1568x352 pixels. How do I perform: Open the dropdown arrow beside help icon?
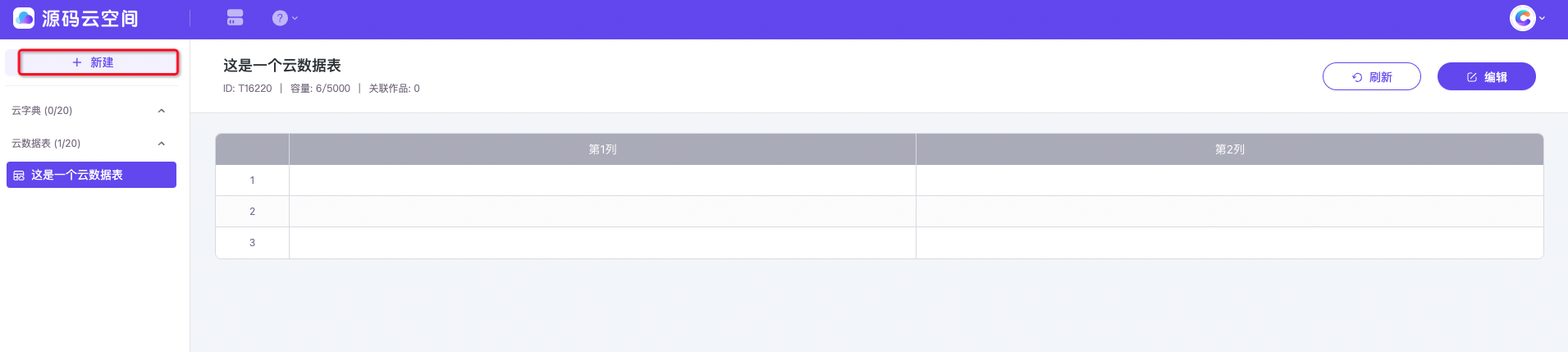click(x=295, y=18)
